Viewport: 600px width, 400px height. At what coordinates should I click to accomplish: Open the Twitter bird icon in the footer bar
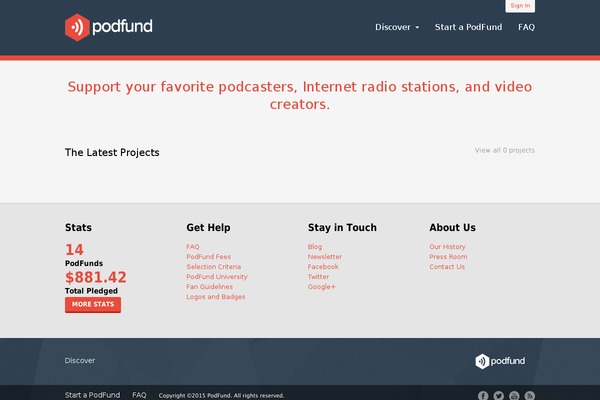(499, 395)
